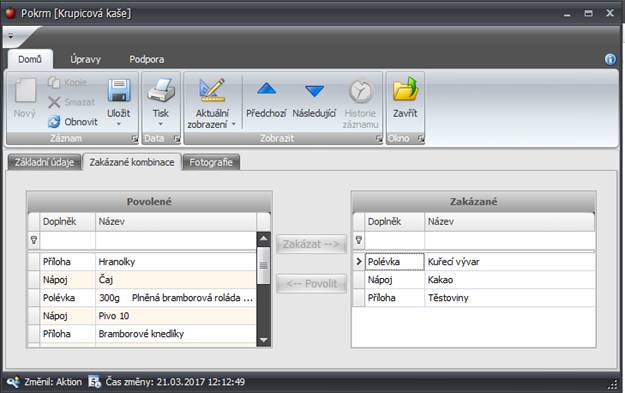Open Aktuální zobrazení ruler and pencil icon

(212, 90)
